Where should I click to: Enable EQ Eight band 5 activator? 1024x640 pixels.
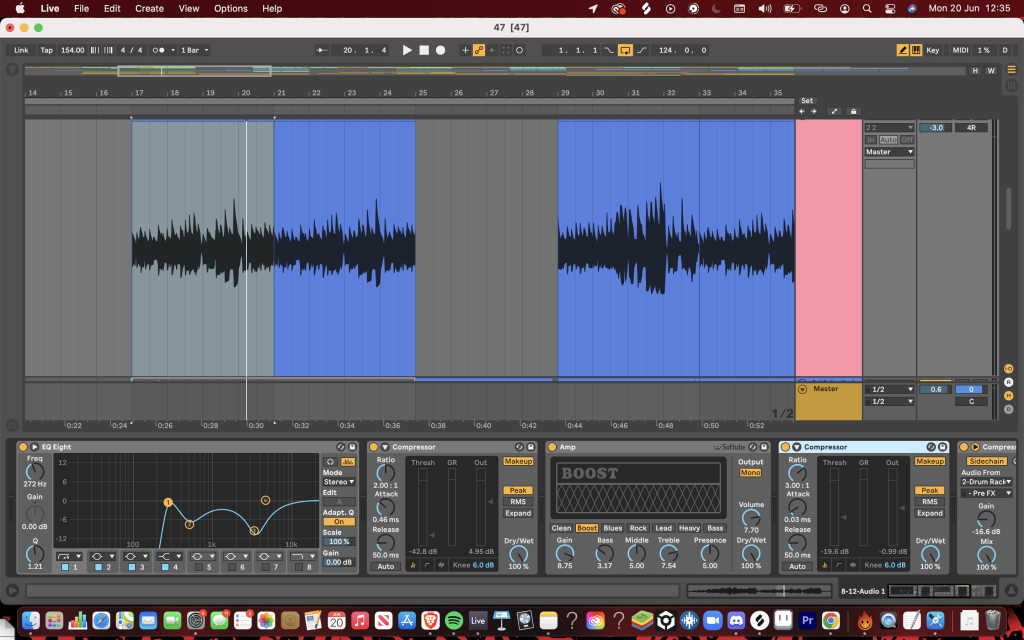199,568
